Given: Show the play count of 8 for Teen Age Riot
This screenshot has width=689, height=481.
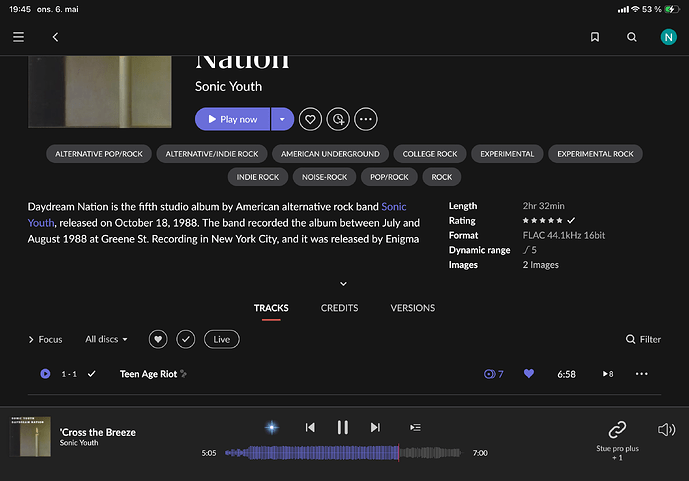Looking at the screenshot, I should tap(608, 374).
